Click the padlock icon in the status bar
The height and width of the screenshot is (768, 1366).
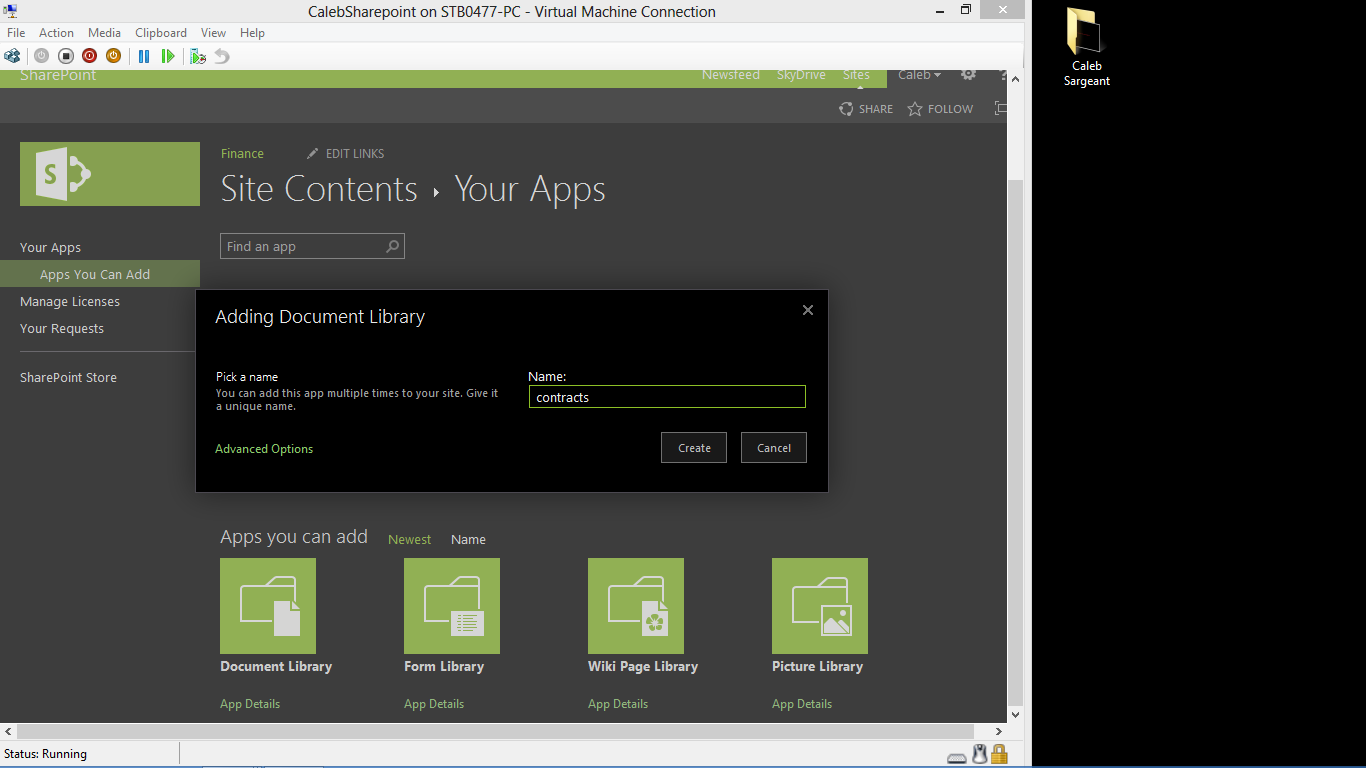999,754
